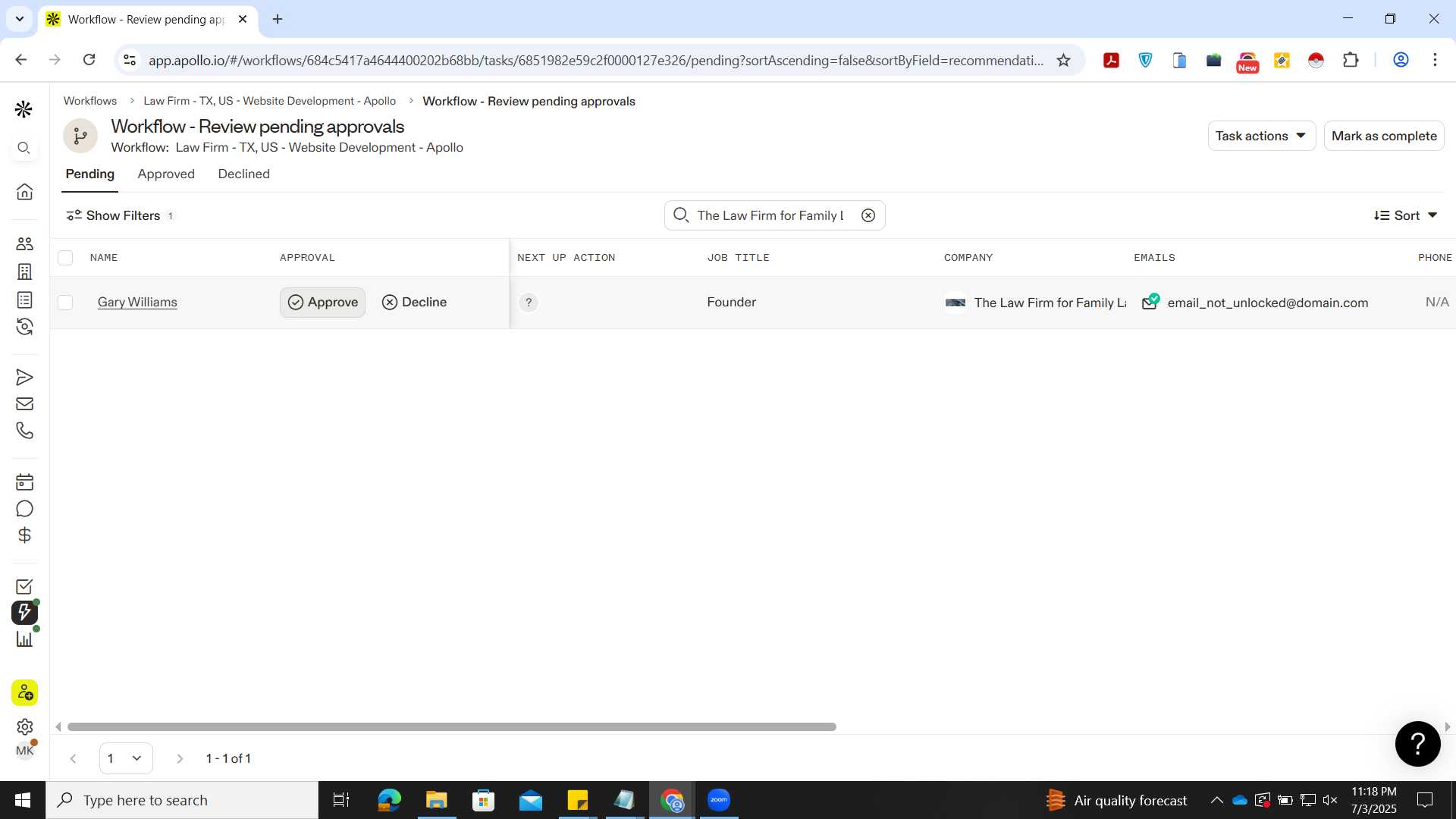Image resolution: width=1456 pixels, height=819 pixels.
Task: Open Workflows lightning bolt icon
Action: pyautogui.click(x=24, y=612)
